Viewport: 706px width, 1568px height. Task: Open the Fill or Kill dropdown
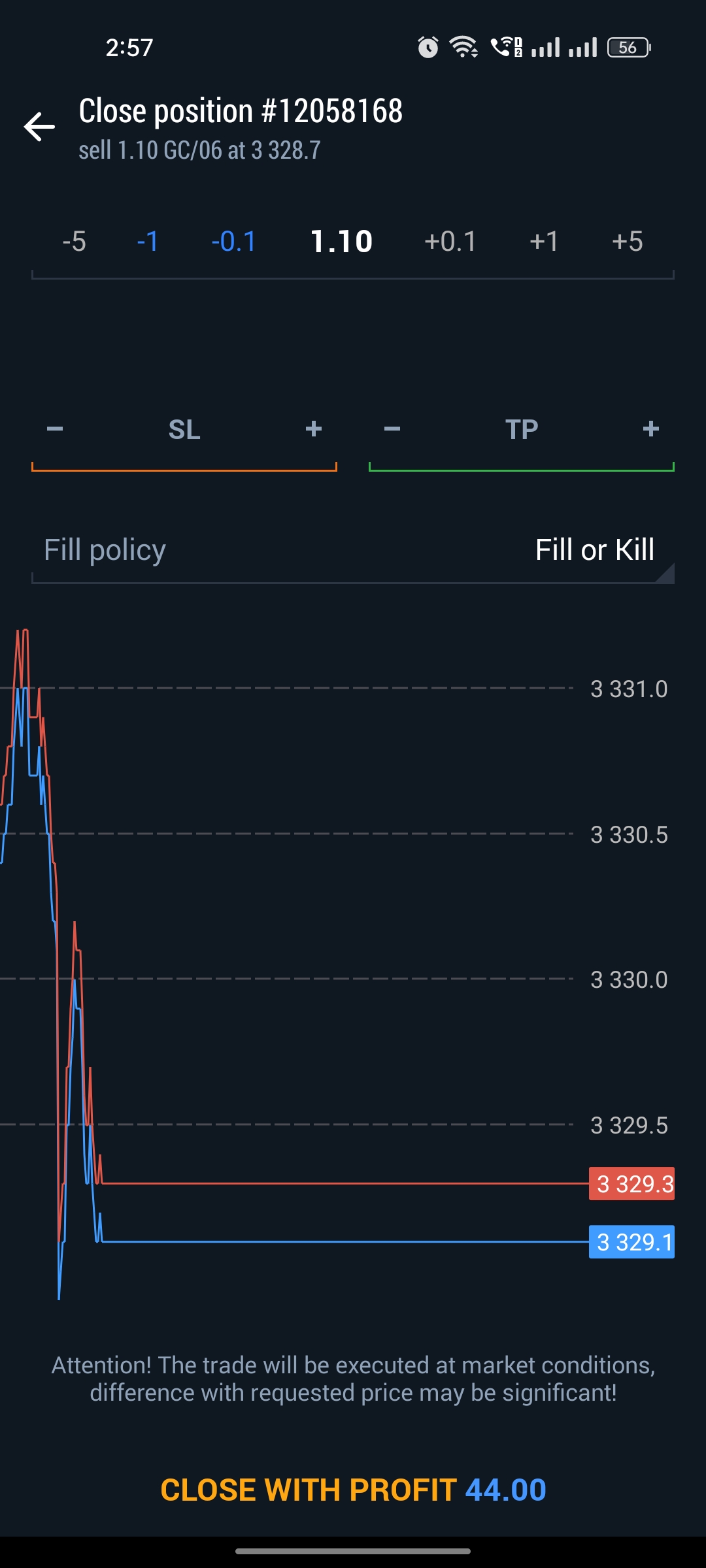(x=594, y=550)
